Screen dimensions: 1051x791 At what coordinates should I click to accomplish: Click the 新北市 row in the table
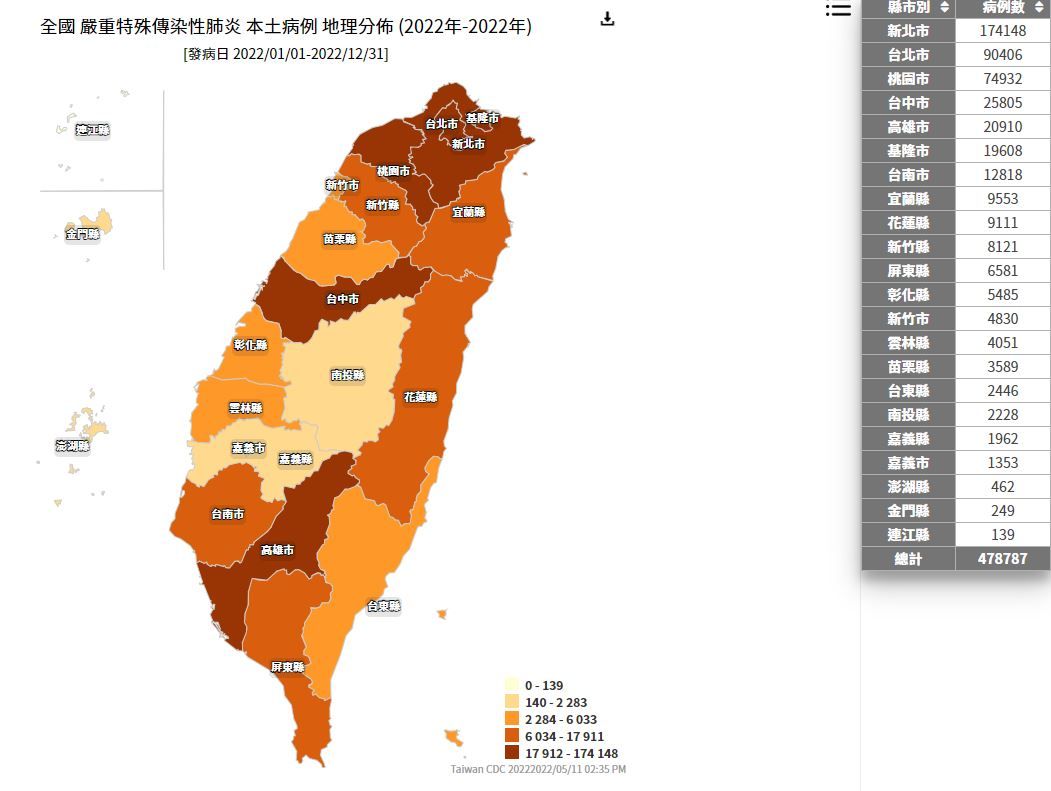pos(955,31)
